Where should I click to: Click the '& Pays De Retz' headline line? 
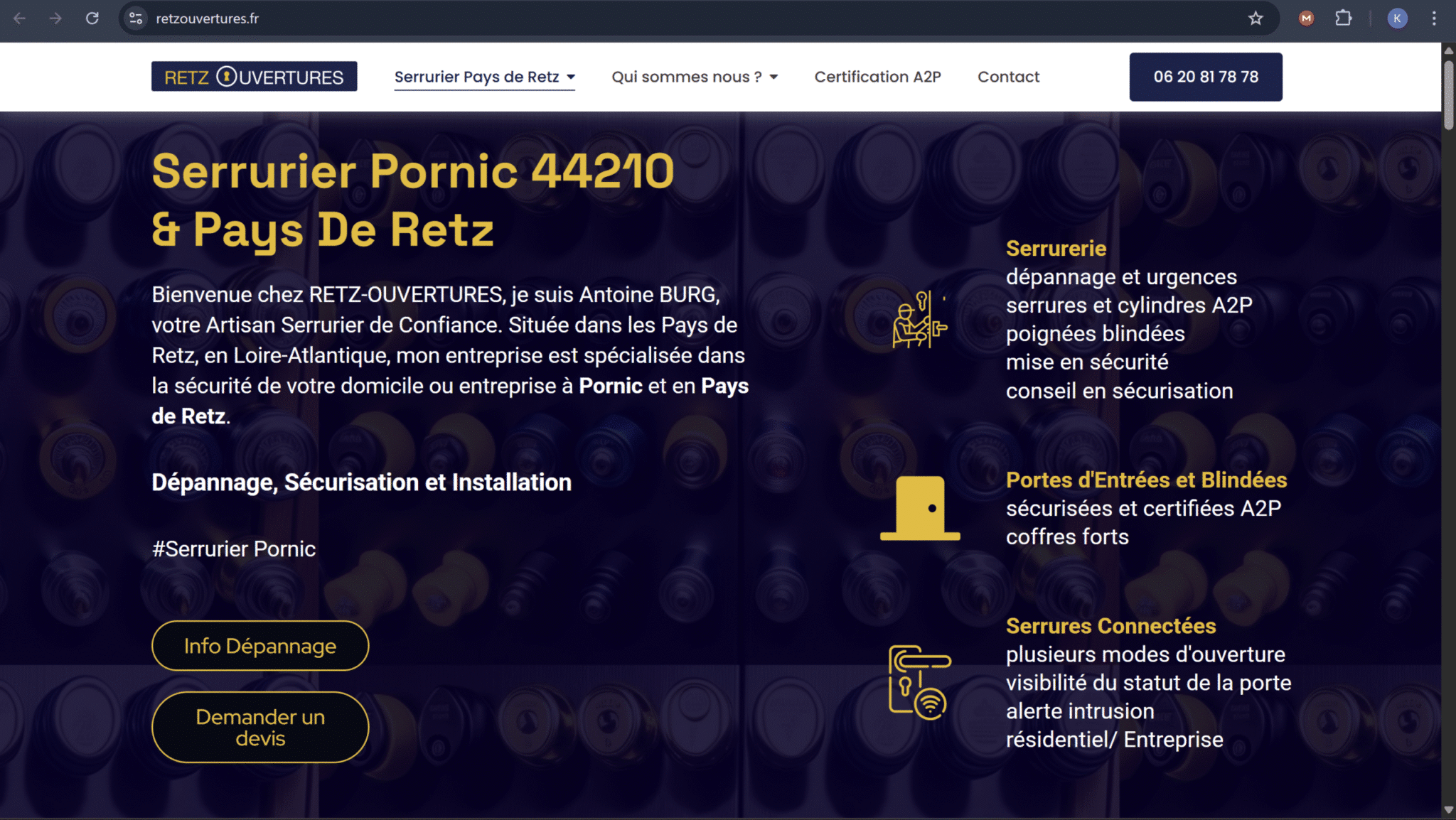point(322,230)
